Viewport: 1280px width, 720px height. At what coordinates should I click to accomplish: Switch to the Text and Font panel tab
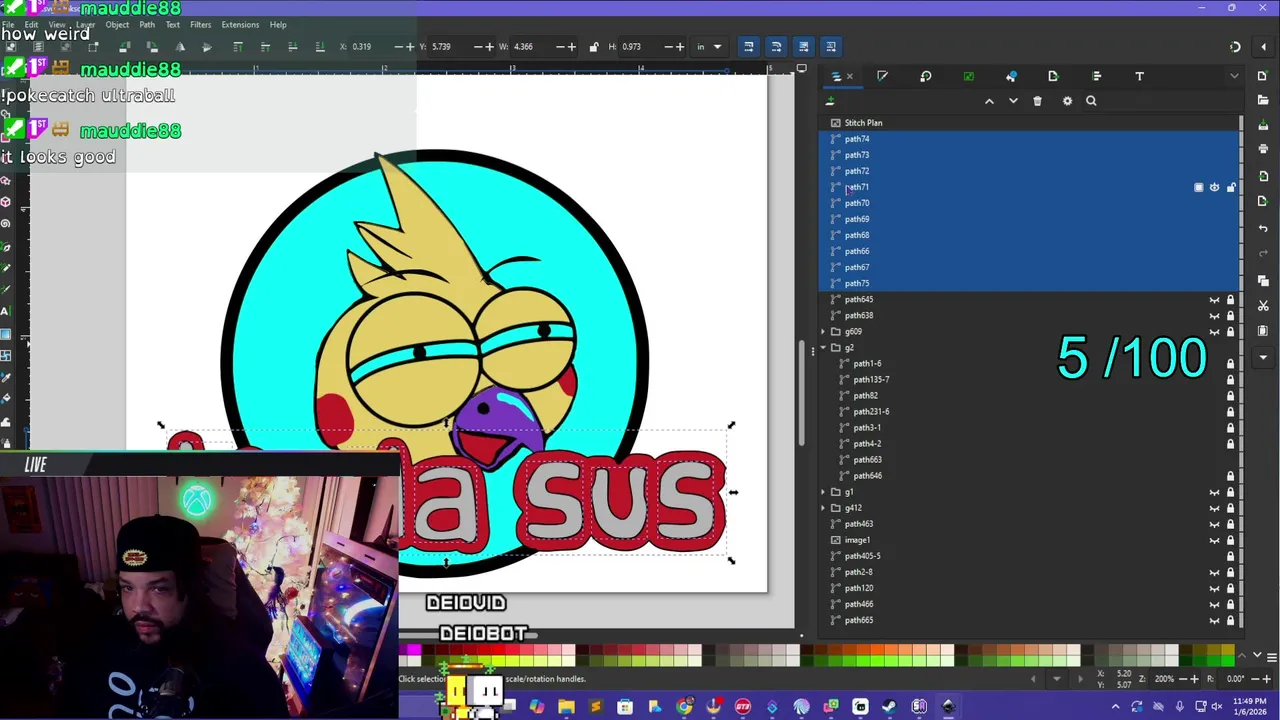(x=1139, y=76)
